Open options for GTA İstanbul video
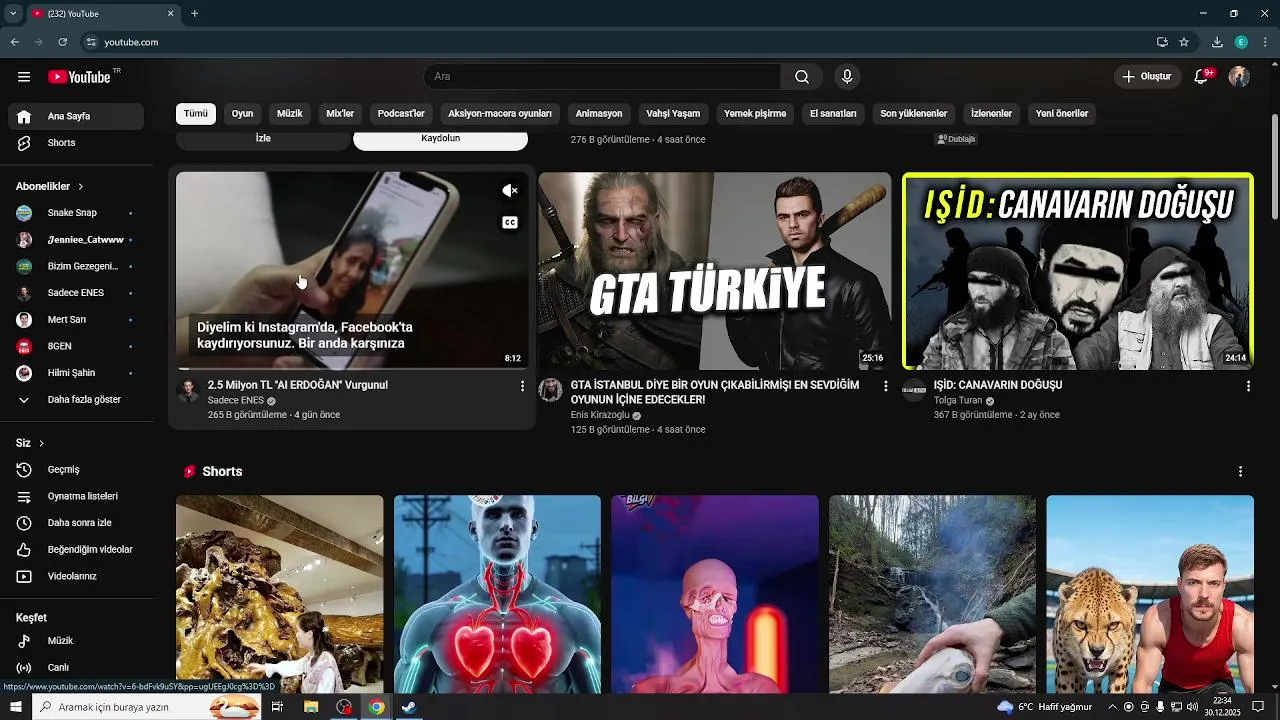The height and width of the screenshot is (720, 1280). [885, 385]
